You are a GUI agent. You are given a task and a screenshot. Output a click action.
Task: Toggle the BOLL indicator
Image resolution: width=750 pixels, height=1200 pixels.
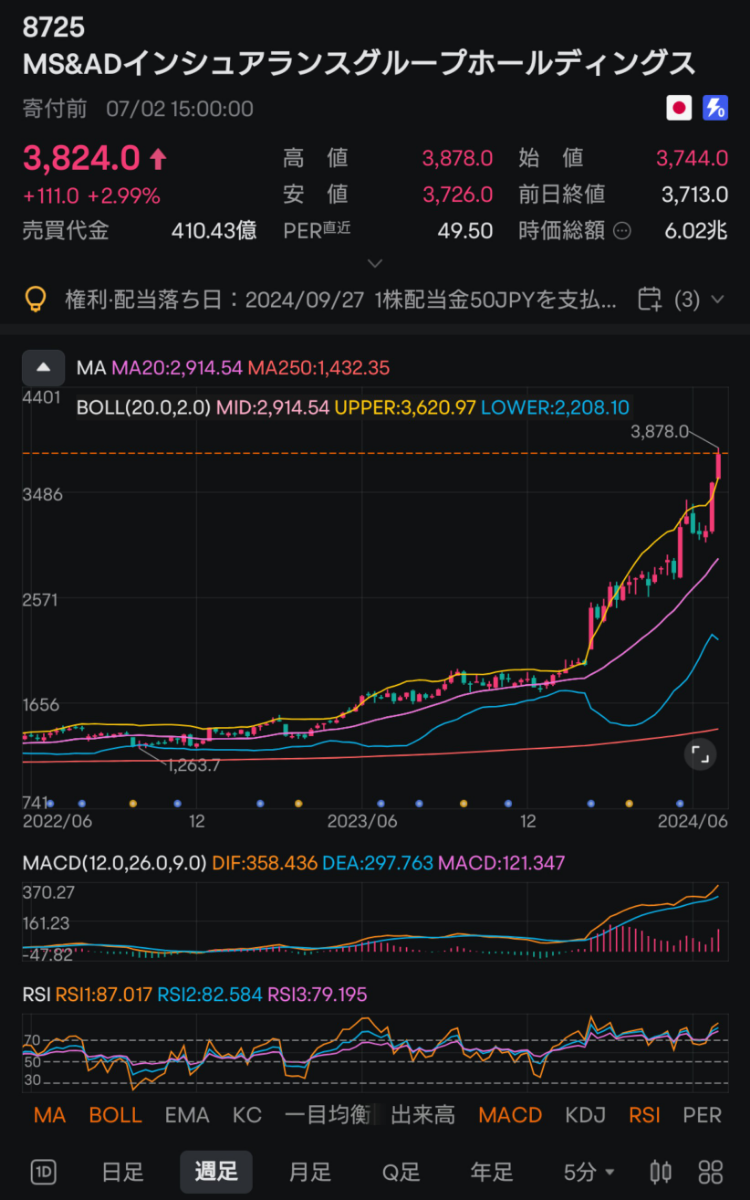115,1115
